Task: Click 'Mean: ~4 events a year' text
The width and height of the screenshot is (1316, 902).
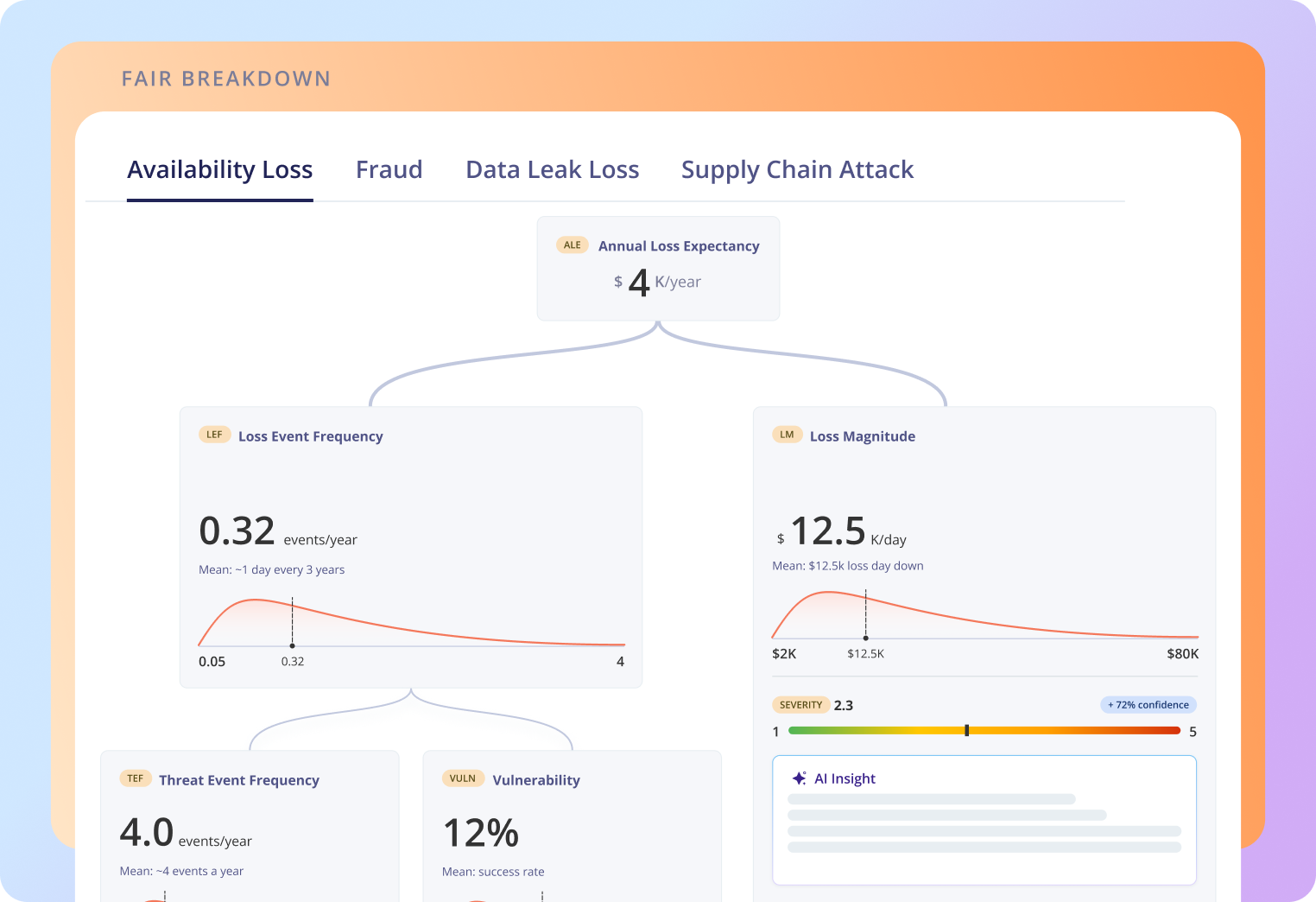Action: (181, 871)
